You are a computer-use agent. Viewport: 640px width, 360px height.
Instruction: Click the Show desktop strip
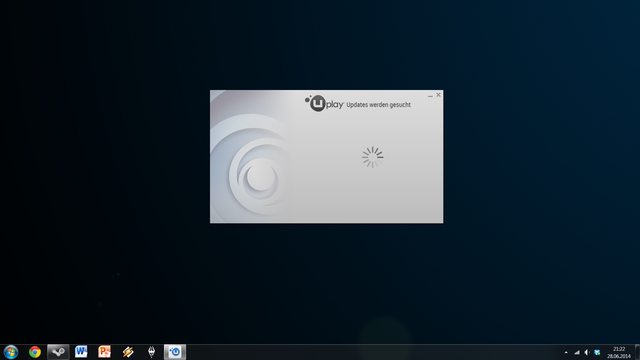[x=637, y=352]
